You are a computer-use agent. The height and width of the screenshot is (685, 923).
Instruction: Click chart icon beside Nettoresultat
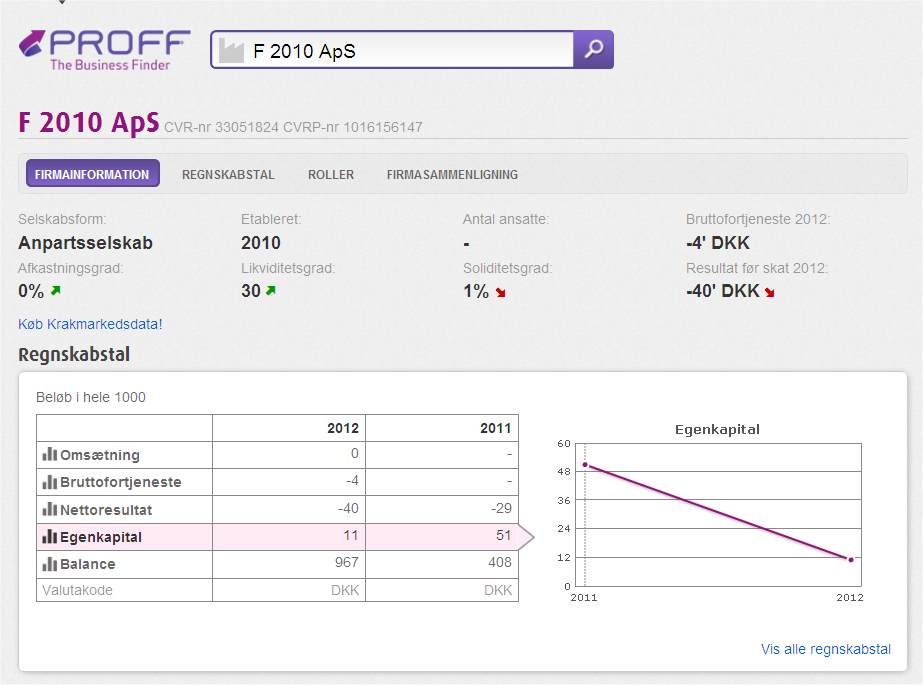pyautogui.click(x=49, y=510)
